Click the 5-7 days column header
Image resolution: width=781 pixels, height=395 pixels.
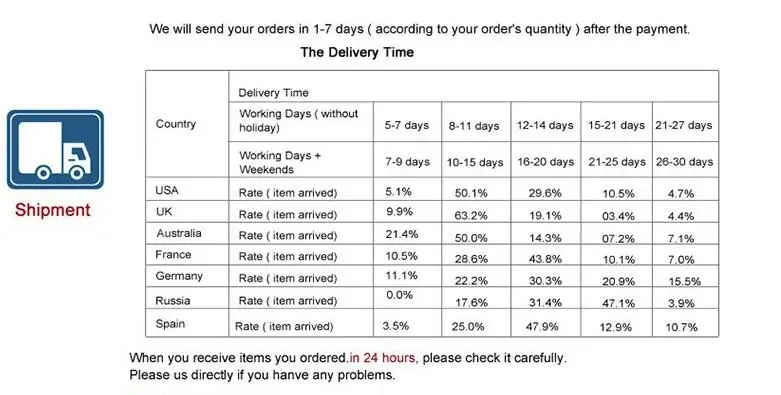coord(406,125)
